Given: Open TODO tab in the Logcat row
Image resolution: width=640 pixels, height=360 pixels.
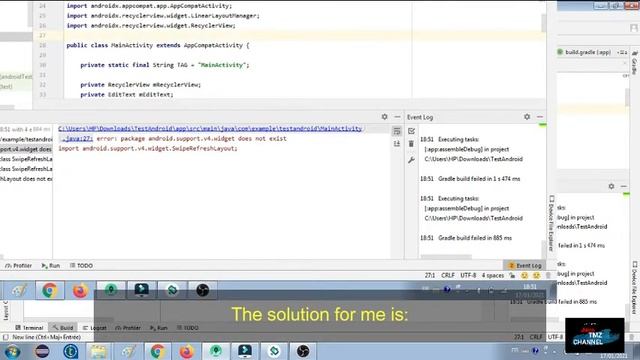Looking at the screenshot, I should coord(188,328).
